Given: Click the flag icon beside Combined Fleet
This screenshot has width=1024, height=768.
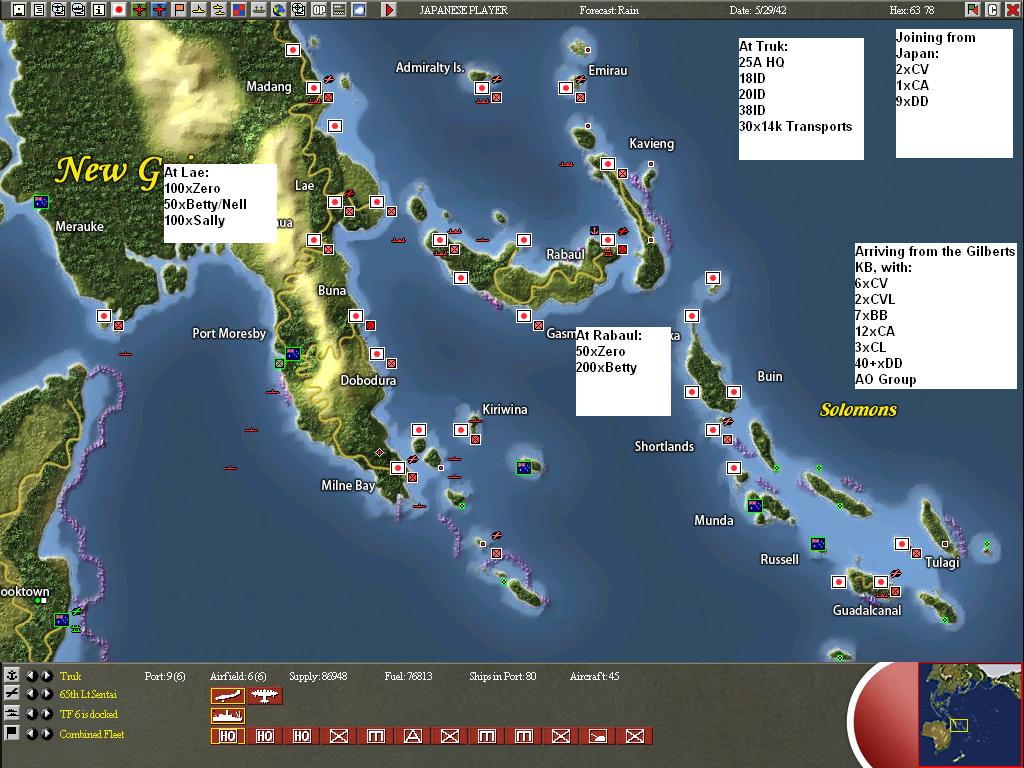Looking at the screenshot, I should [x=12, y=733].
